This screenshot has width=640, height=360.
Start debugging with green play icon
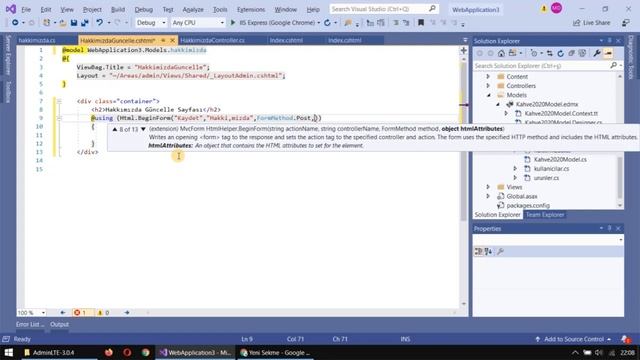coord(233,23)
